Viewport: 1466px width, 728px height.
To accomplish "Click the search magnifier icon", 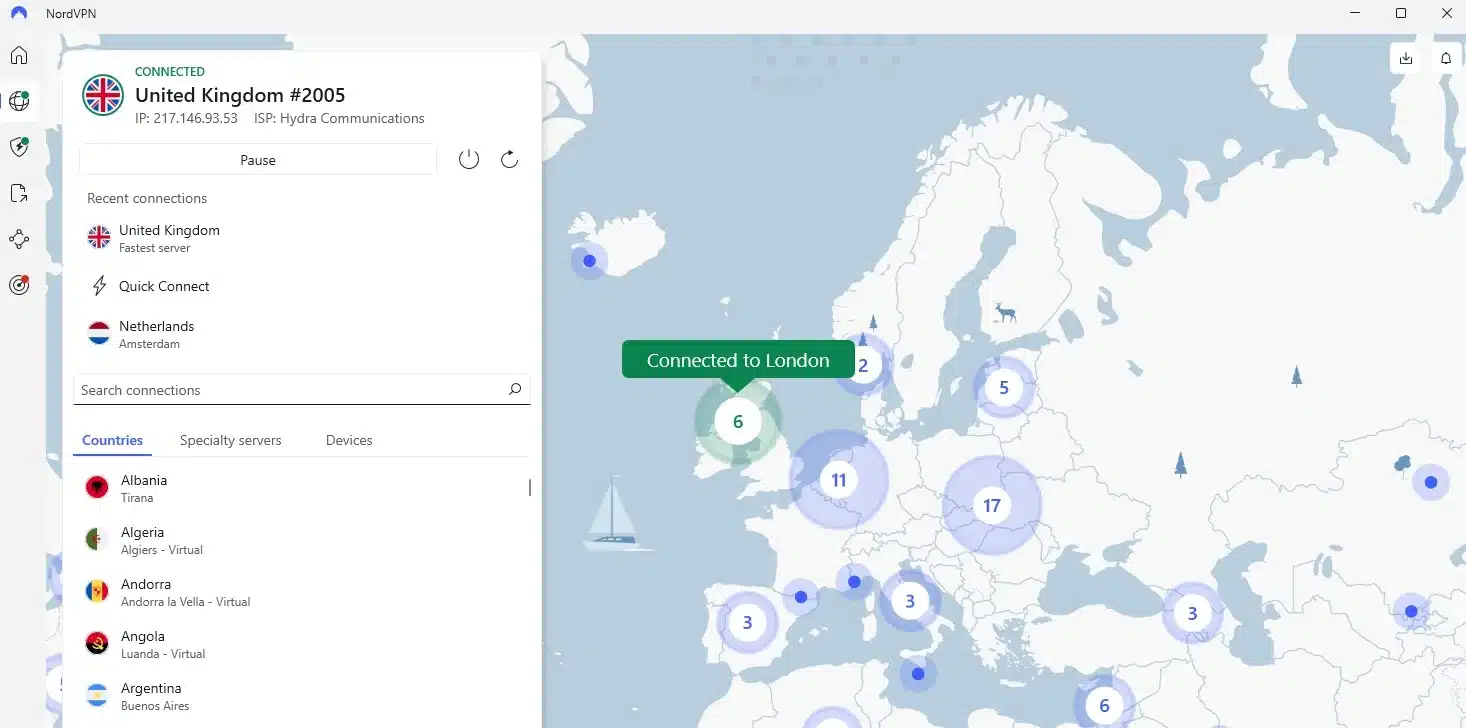I will (x=515, y=389).
